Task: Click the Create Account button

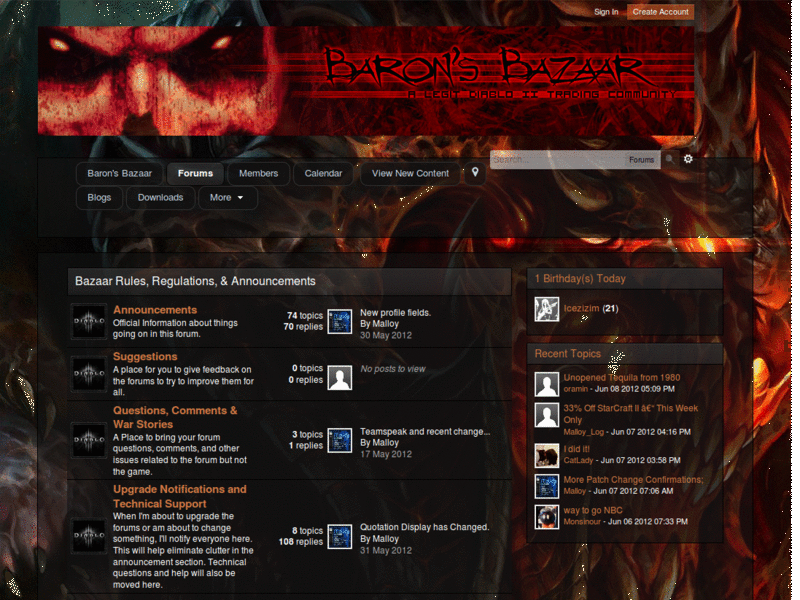Action: tap(660, 12)
